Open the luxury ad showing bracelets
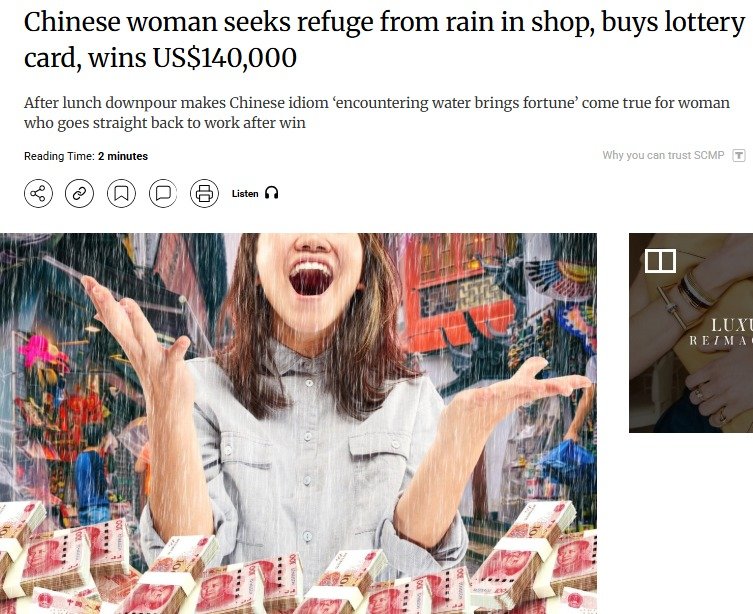This screenshot has height=614, width=753. click(x=691, y=333)
